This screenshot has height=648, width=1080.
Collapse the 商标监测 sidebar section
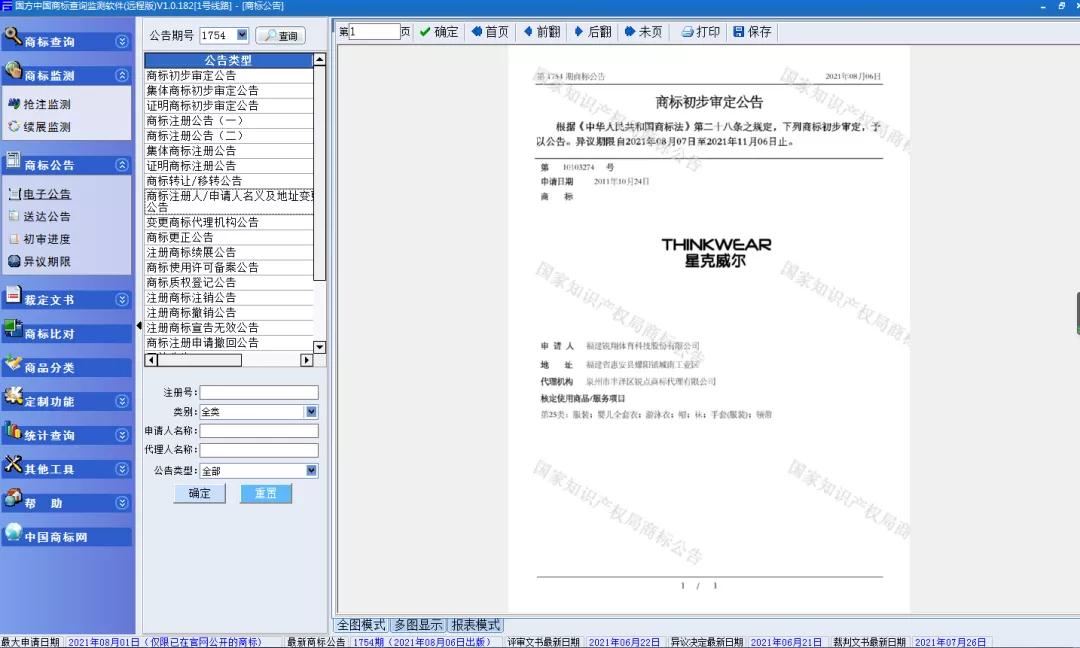pos(122,75)
